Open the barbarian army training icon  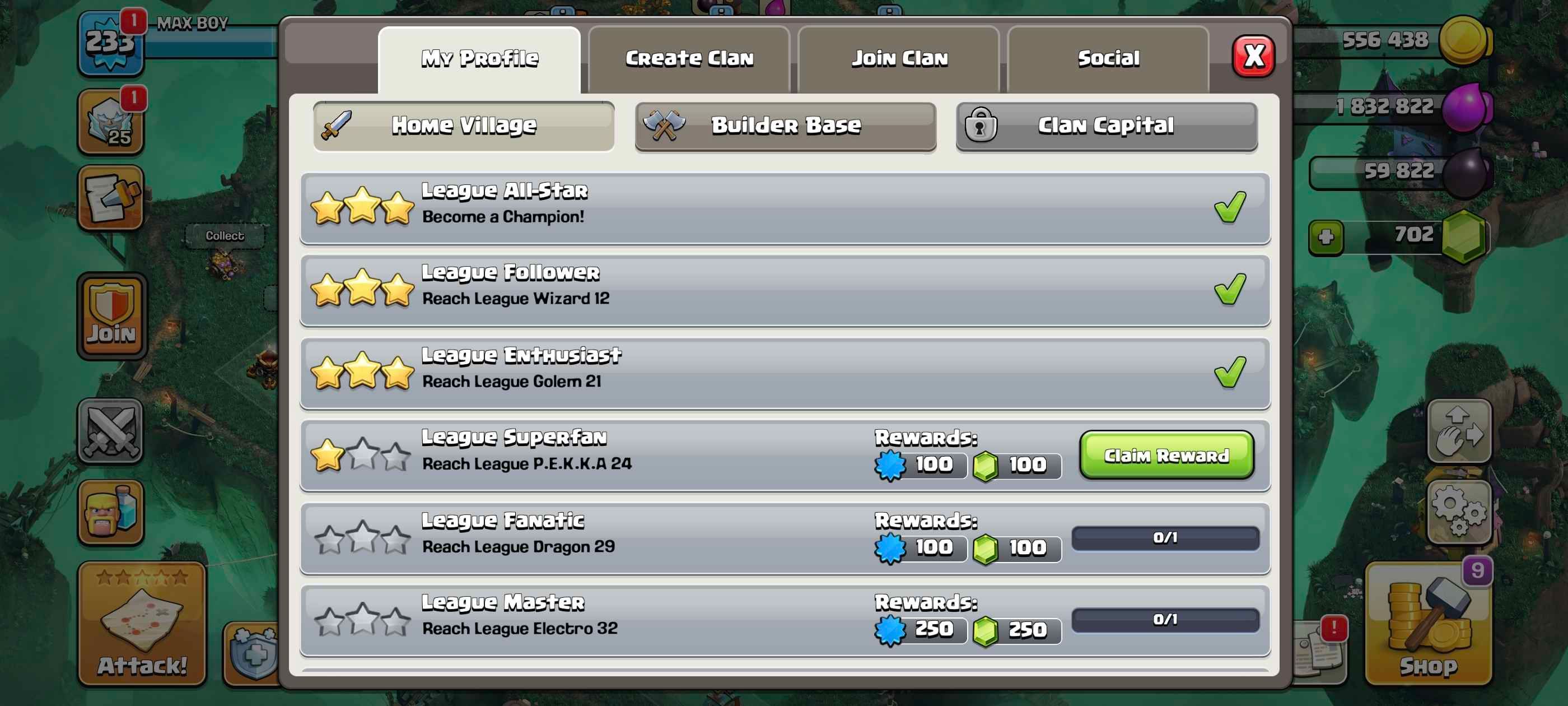[110, 511]
